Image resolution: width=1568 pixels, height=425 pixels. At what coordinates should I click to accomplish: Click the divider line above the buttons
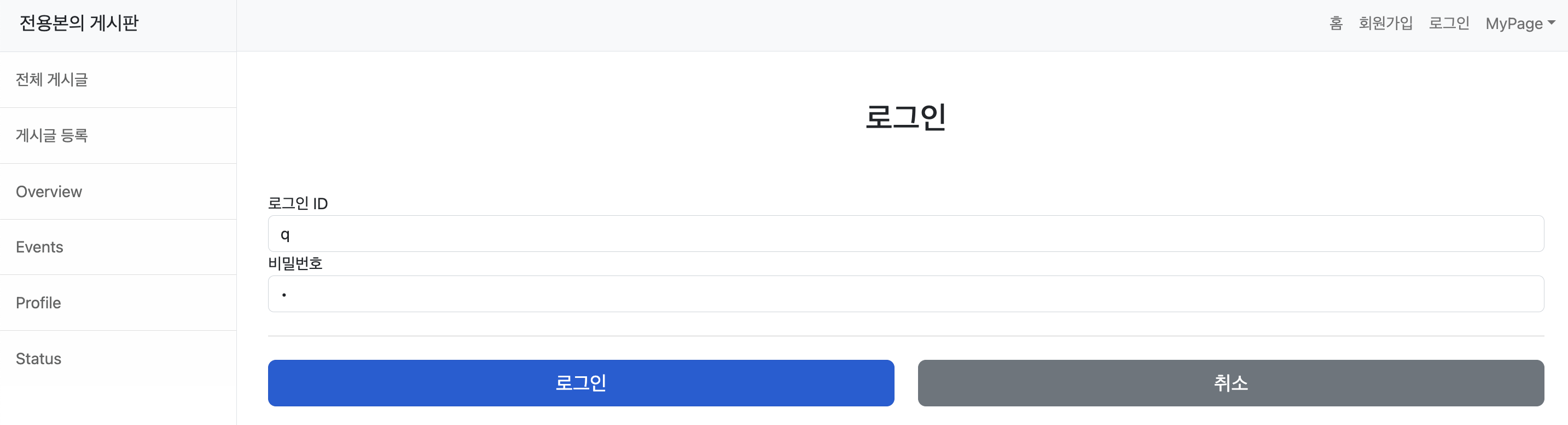pyautogui.click(x=906, y=336)
